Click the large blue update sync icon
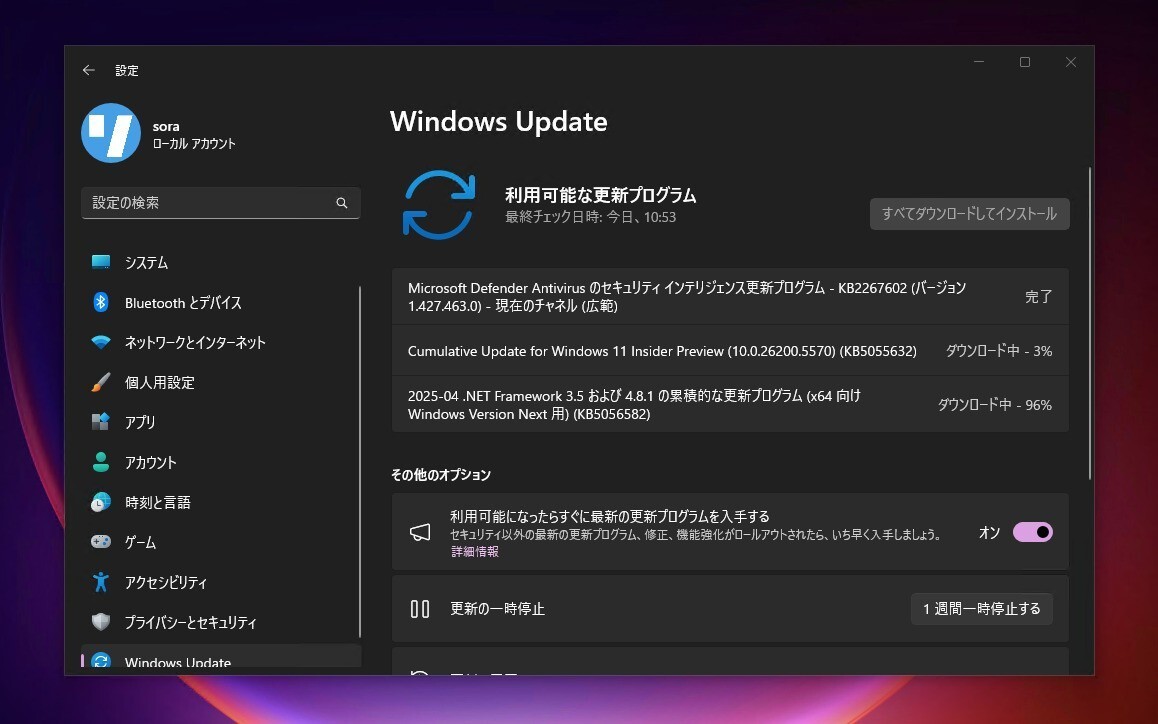The image size is (1158, 724). tap(439, 205)
